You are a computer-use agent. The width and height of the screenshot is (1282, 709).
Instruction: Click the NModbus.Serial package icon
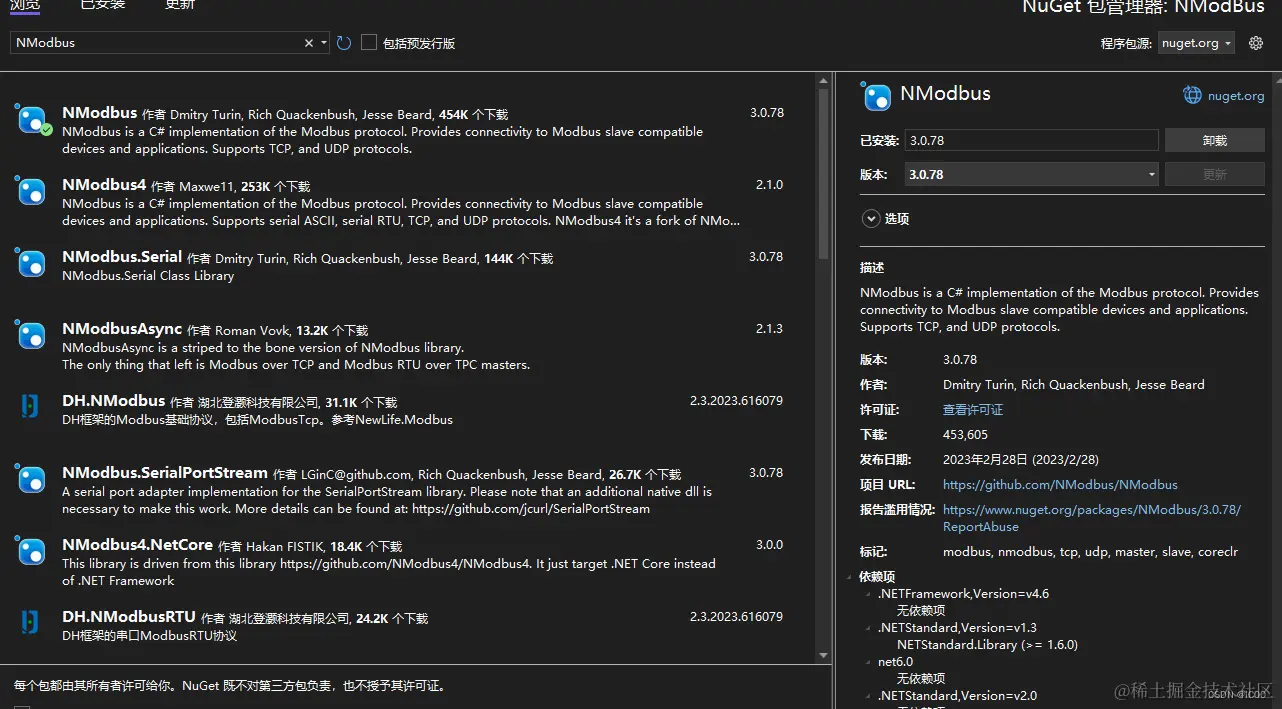point(32,263)
